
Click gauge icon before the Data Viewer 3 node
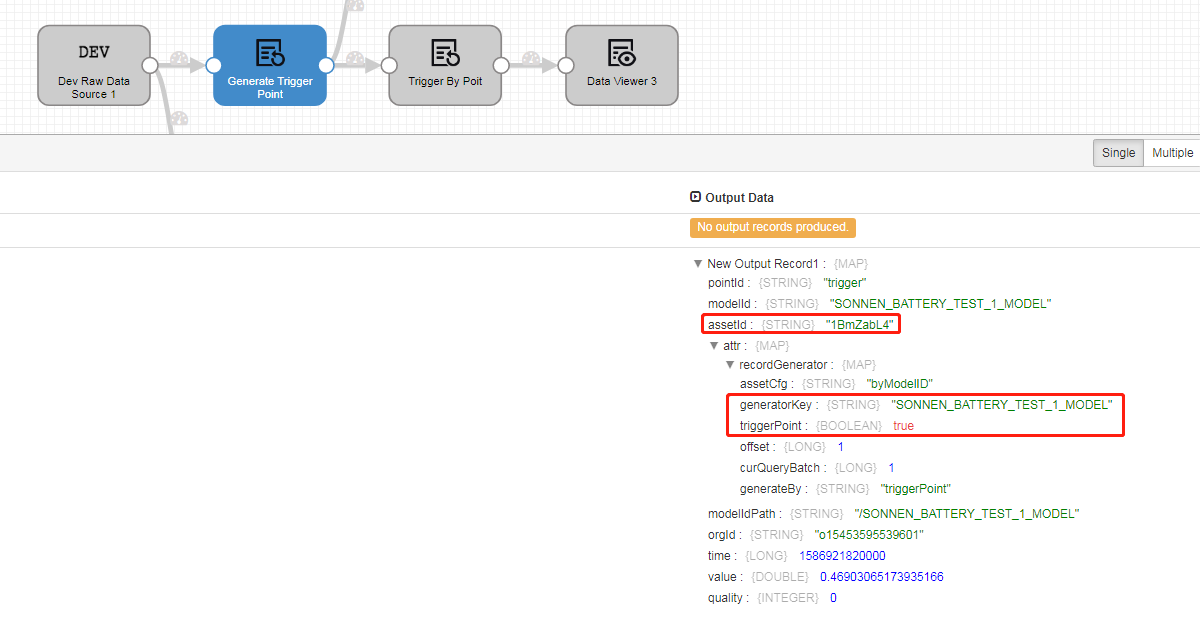tap(532, 60)
